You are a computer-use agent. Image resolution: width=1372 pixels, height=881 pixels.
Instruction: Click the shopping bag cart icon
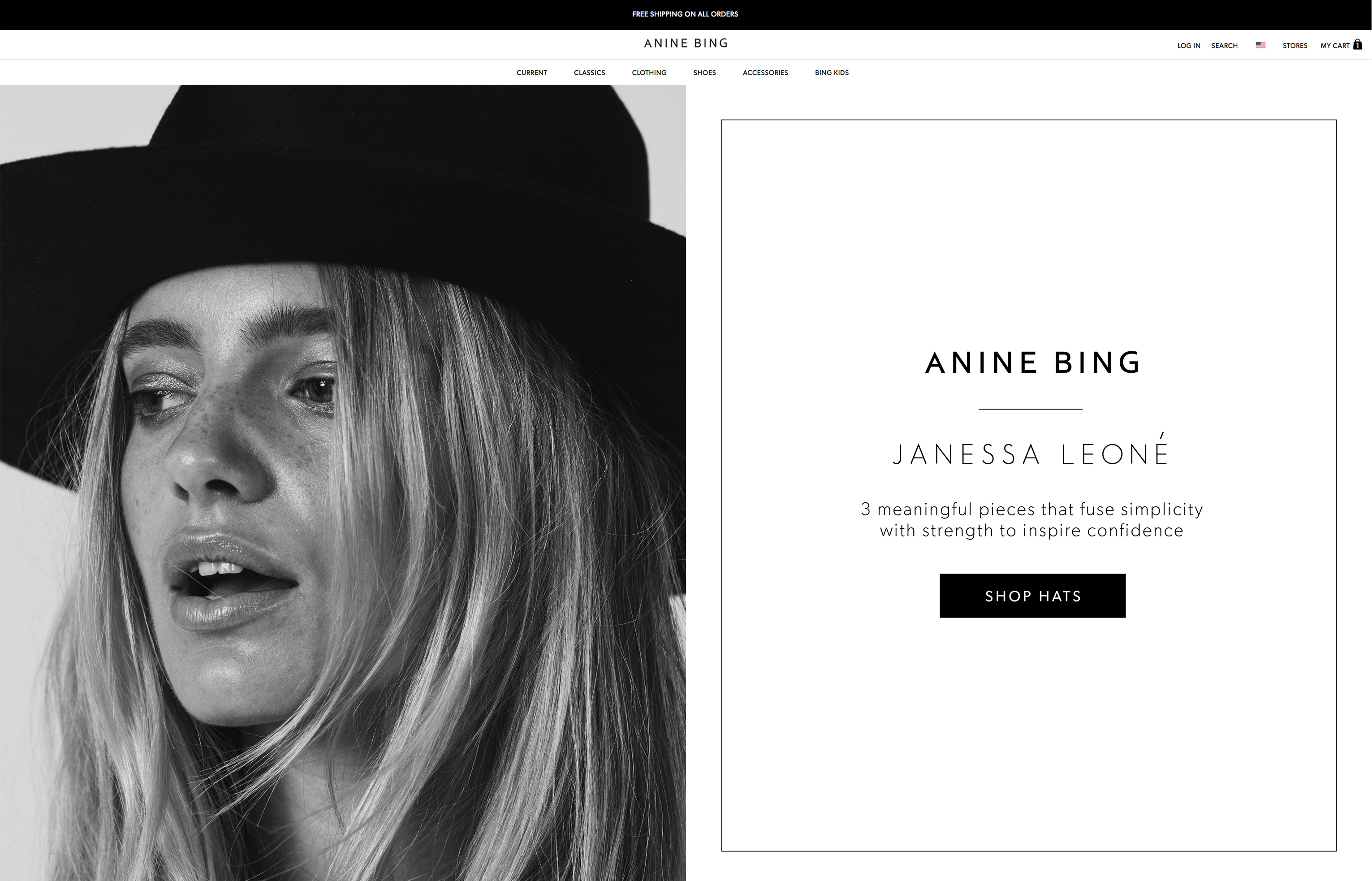[1357, 45]
